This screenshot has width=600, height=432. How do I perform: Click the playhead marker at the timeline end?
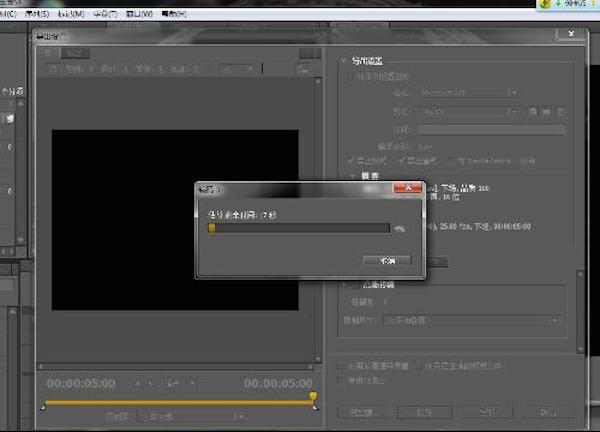313,397
